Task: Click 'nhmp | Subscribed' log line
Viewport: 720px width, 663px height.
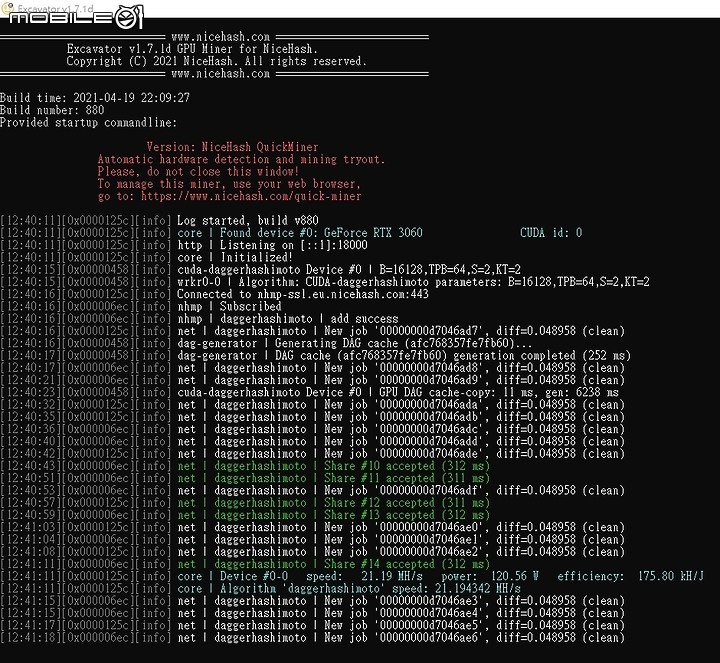Action: (229, 306)
